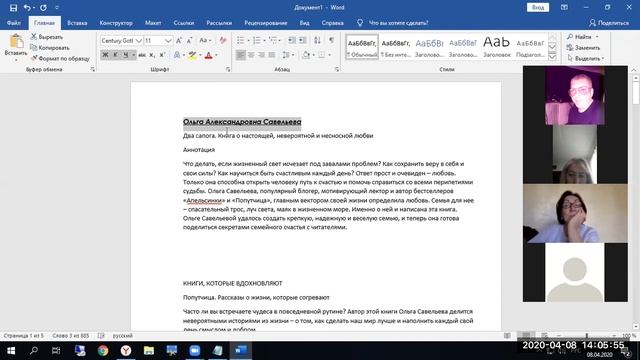Image resolution: width=640 pixels, height=360 pixels.
Task: Increase font size with the large A icon
Action: (179, 40)
